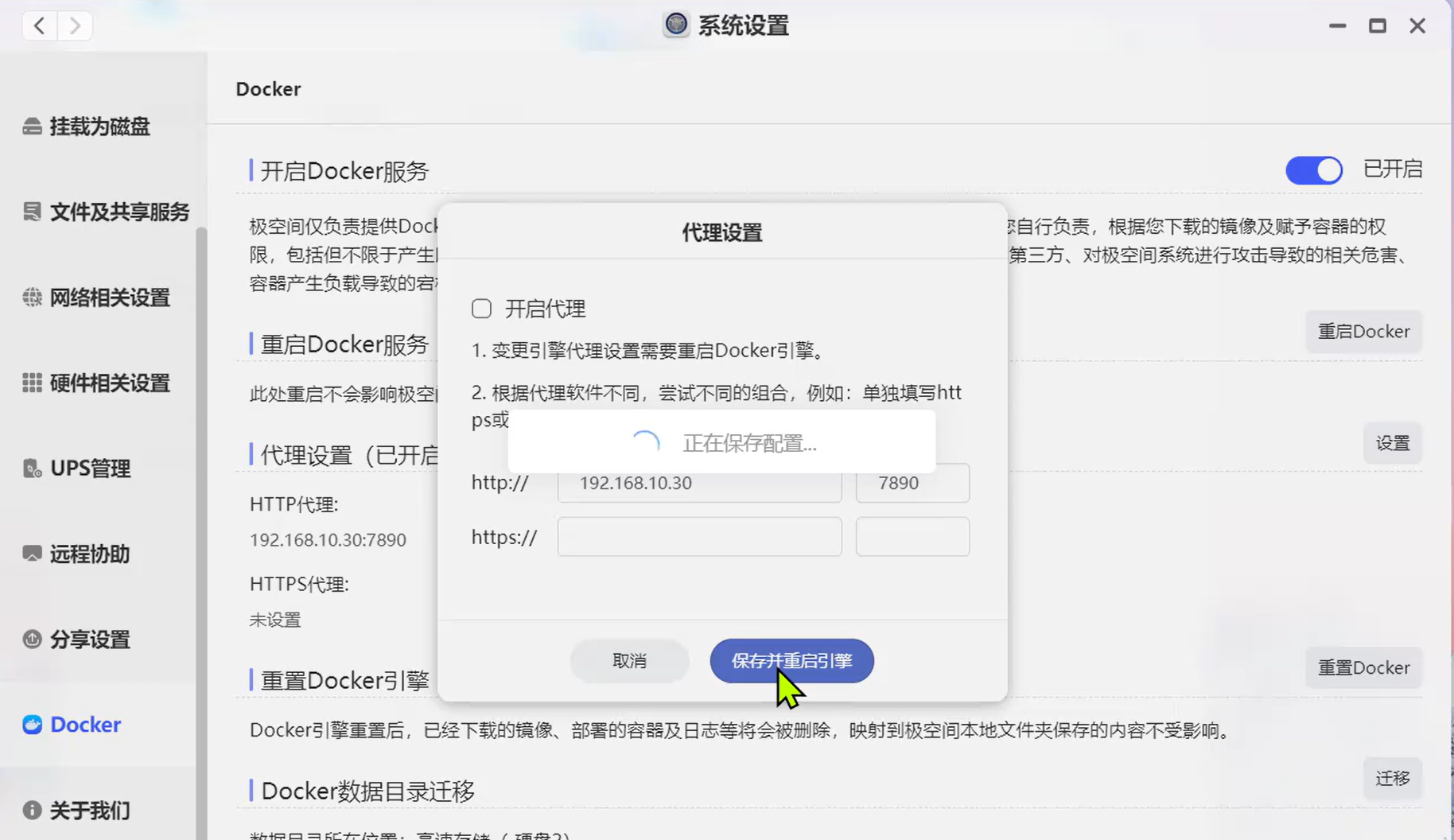Click the mount-as-disk sidebar icon

click(x=32, y=126)
